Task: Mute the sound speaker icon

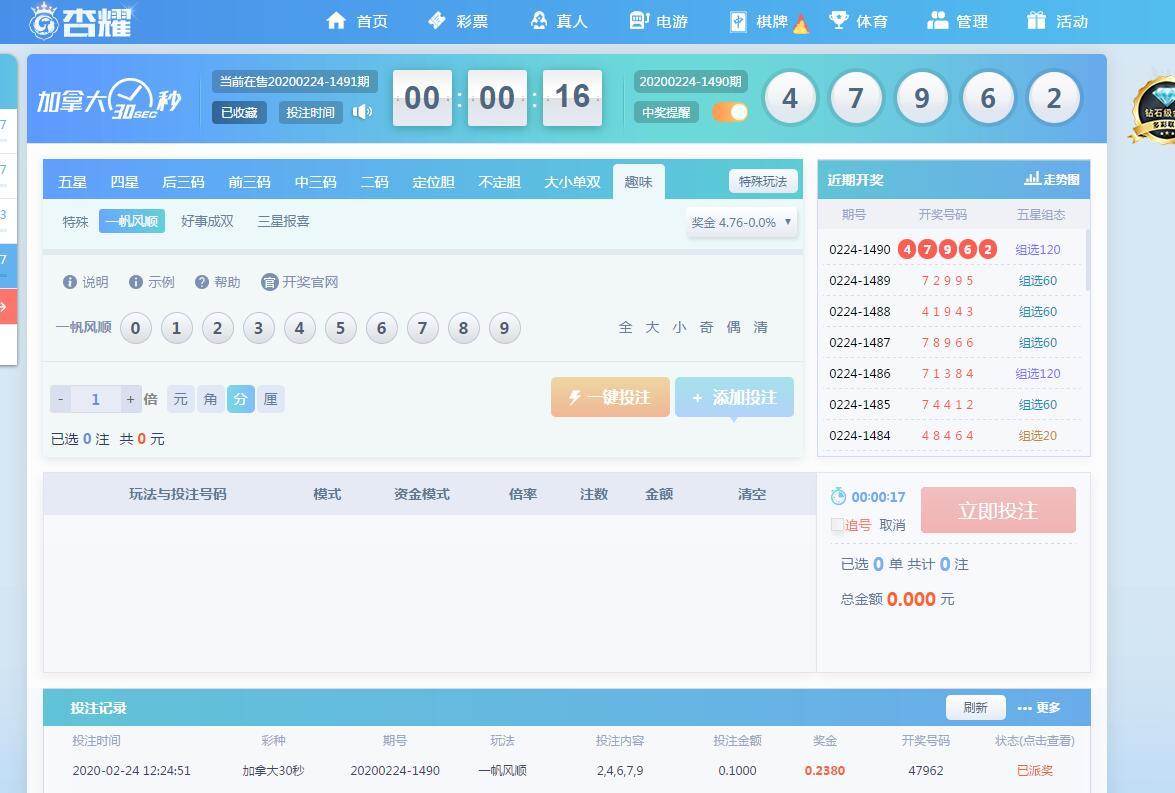Action: tap(363, 112)
